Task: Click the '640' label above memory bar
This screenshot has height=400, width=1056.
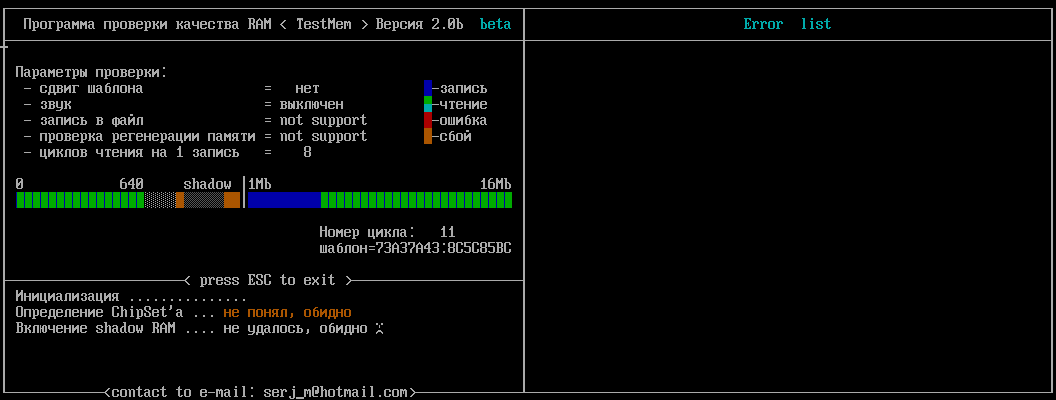Action: [x=131, y=185]
